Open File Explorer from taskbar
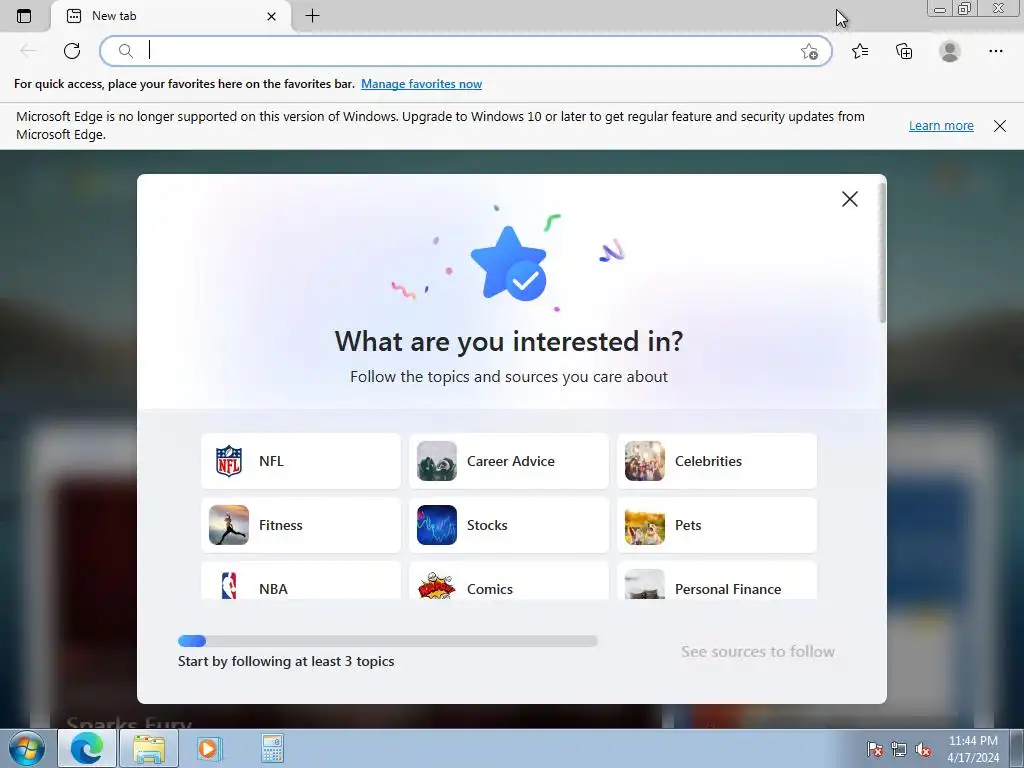This screenshot has width=1024, height=768. point(149,748)
